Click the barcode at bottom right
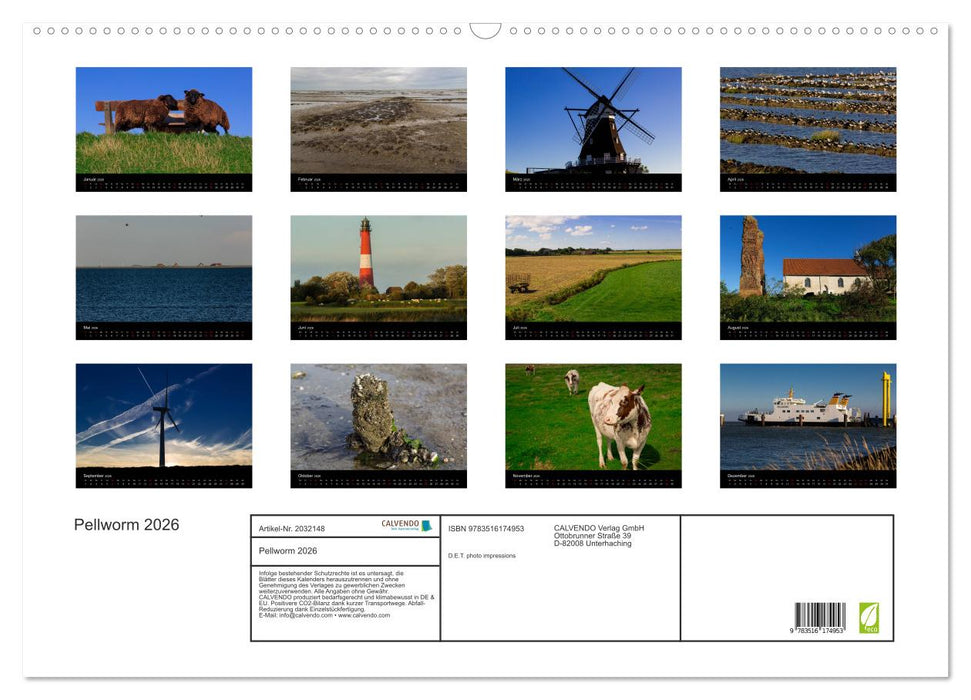This screenshot has height=700, width=971. (819, 618)
